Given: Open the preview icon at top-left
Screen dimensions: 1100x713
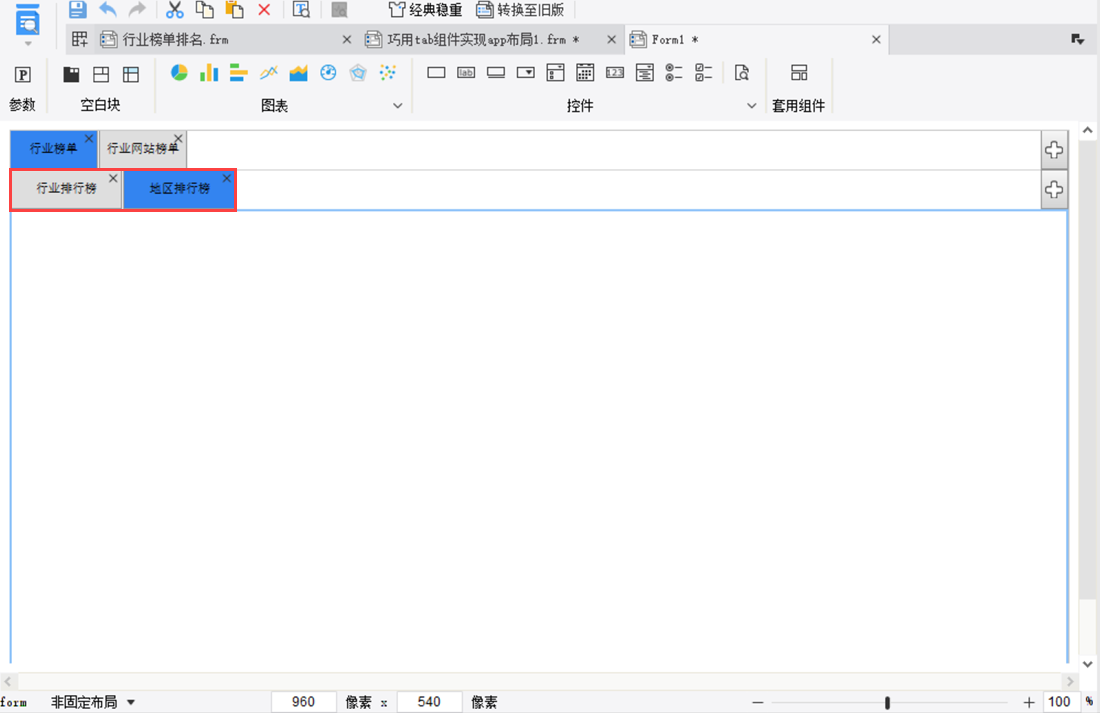Looking at the screenshot, I should 27,20.
